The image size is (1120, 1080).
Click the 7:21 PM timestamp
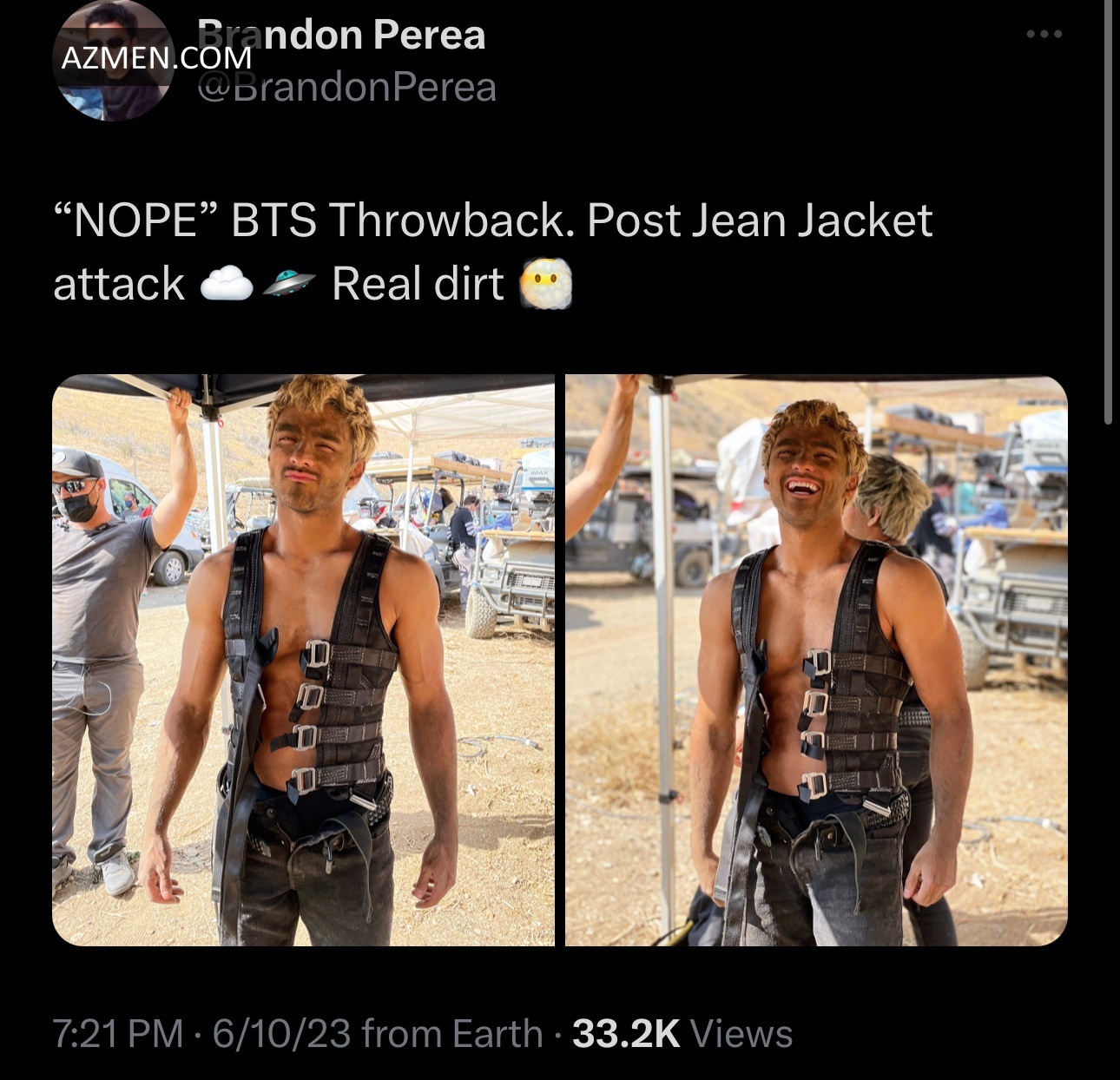pos(118,1033)
